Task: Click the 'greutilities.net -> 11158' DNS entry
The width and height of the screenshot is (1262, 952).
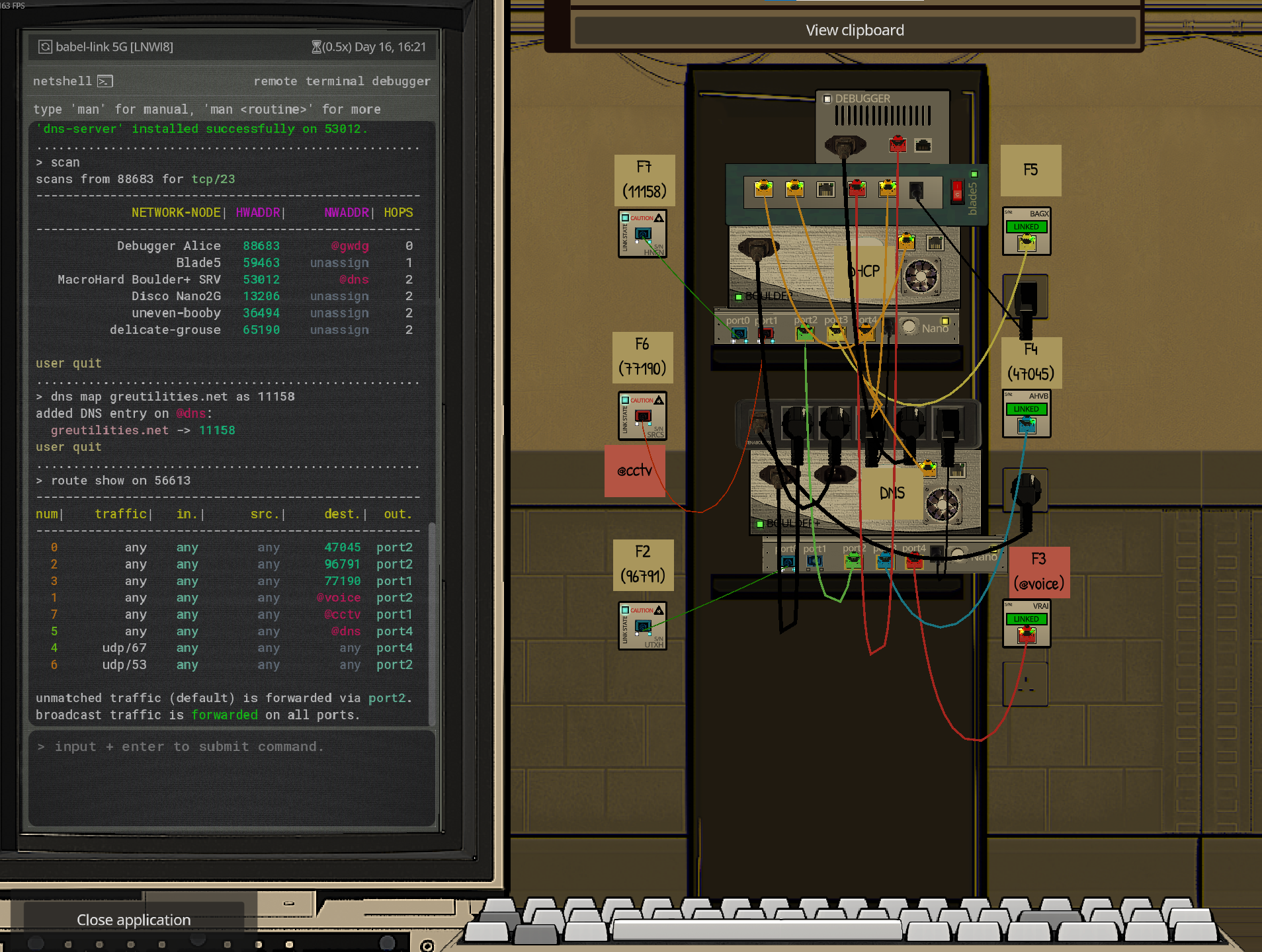Action: click(143, 430)
